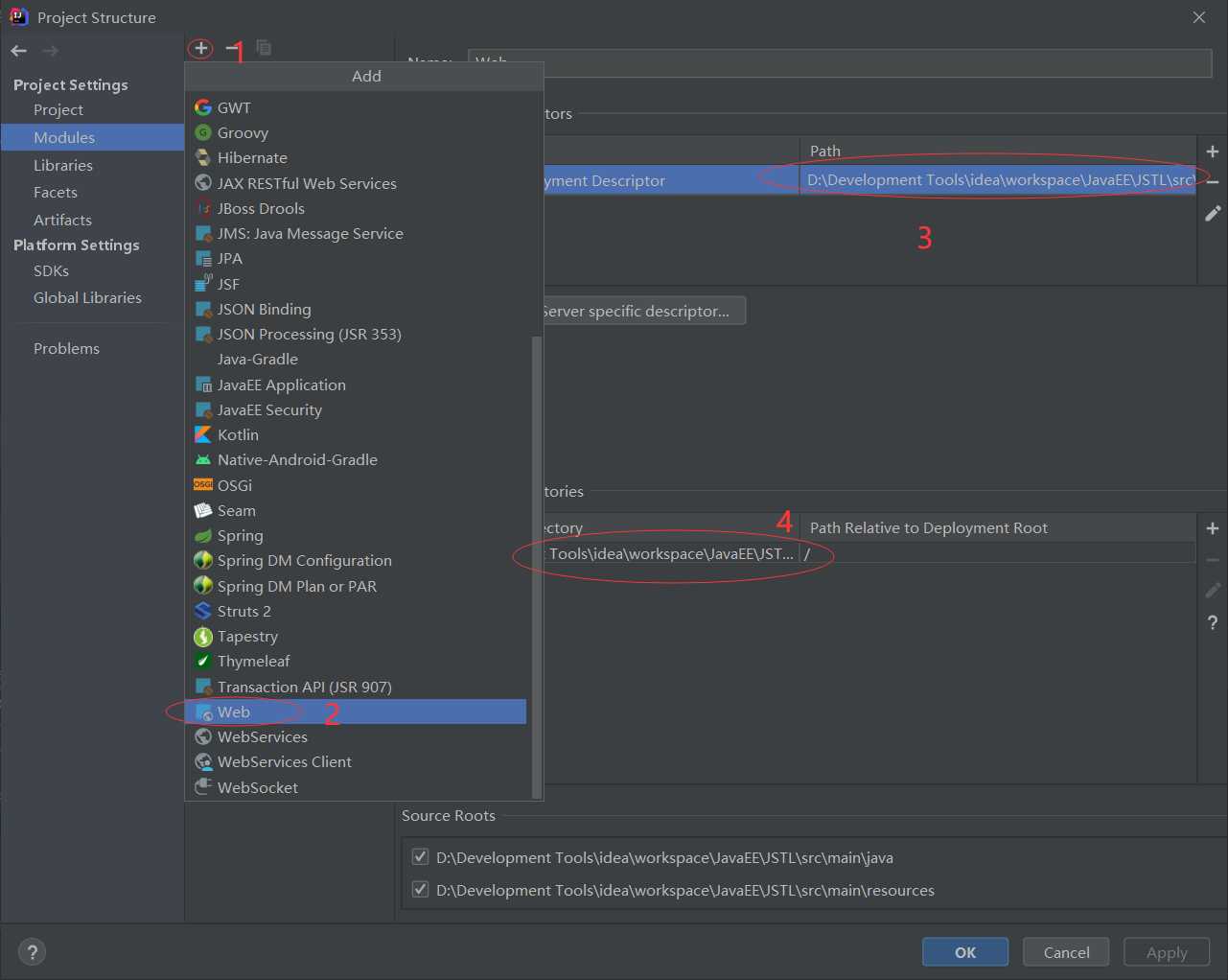Select JSON Processing (JSR 353)
1228x980 pixels.
tap(356, 334)
